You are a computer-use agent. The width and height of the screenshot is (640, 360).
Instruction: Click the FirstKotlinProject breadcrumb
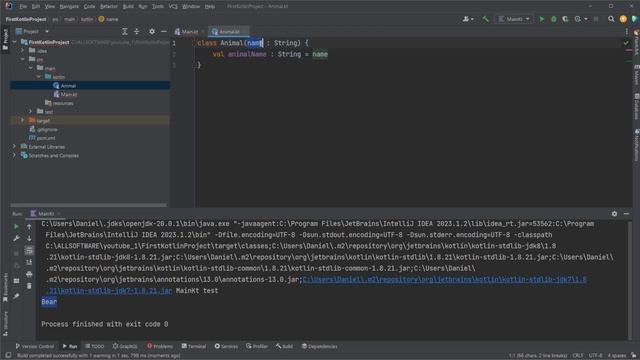pyautogui.click(x=26, y=19)
